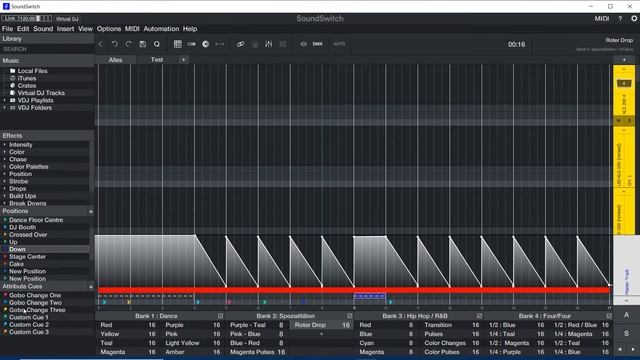Viewport: 640px width, 360px height.
Task: Expand the Build Ups group
Action: 4,196
